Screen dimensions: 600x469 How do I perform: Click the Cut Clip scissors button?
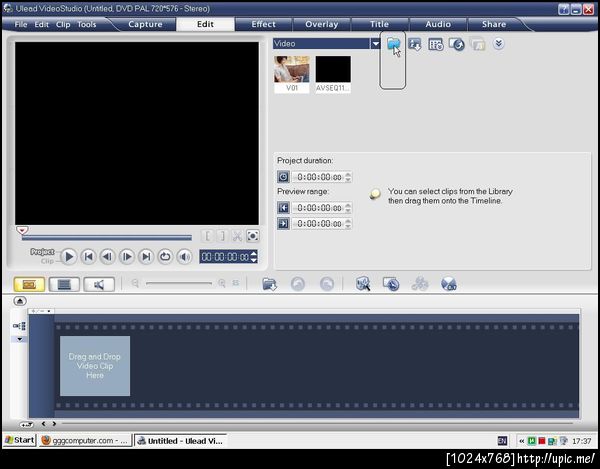pos(237,236)
